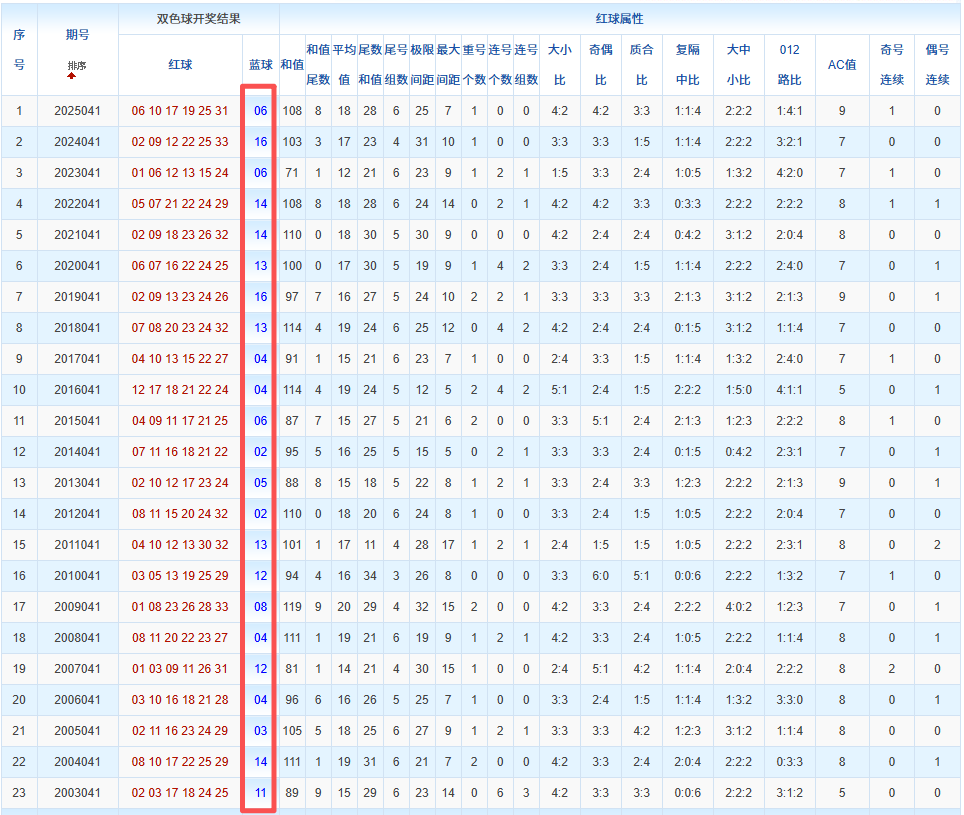Open issue number 2025041

[x=77, y=111]
